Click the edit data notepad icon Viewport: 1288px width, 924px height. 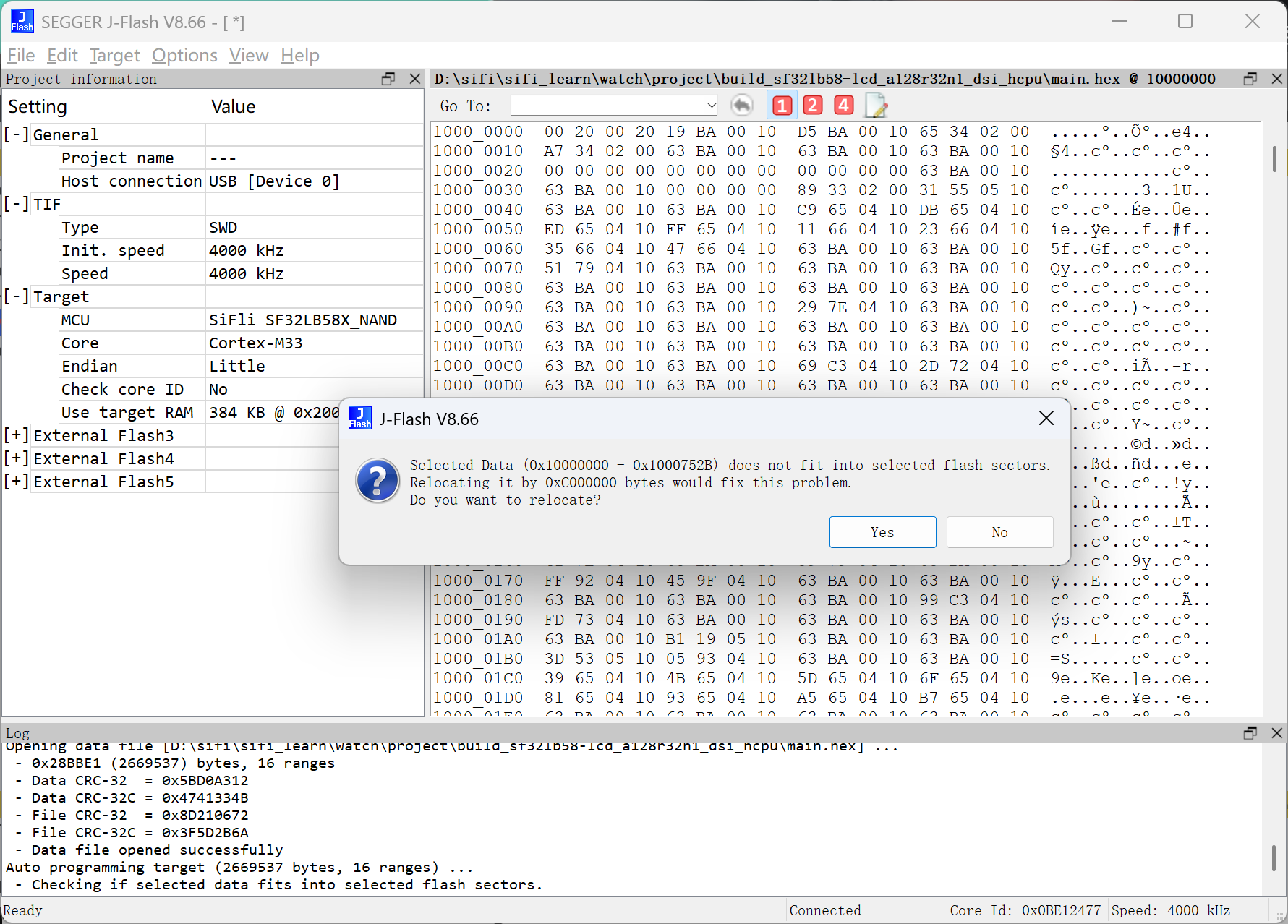876,106
